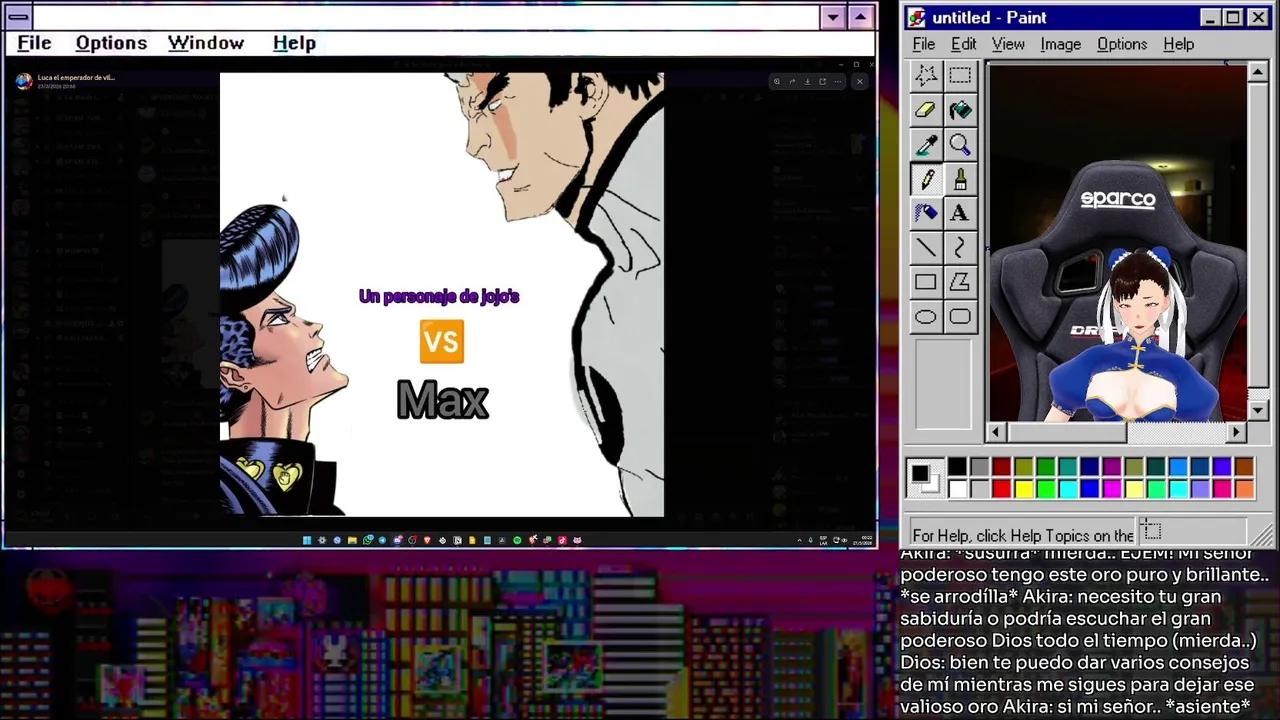Open the control-menu box of left window
The height and width of the screenshot is (720, 1280).
pos(18,17)
